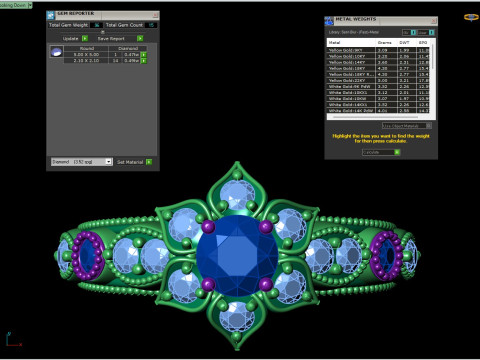Select the large blue center stone on the ring

tap(237, 256)
